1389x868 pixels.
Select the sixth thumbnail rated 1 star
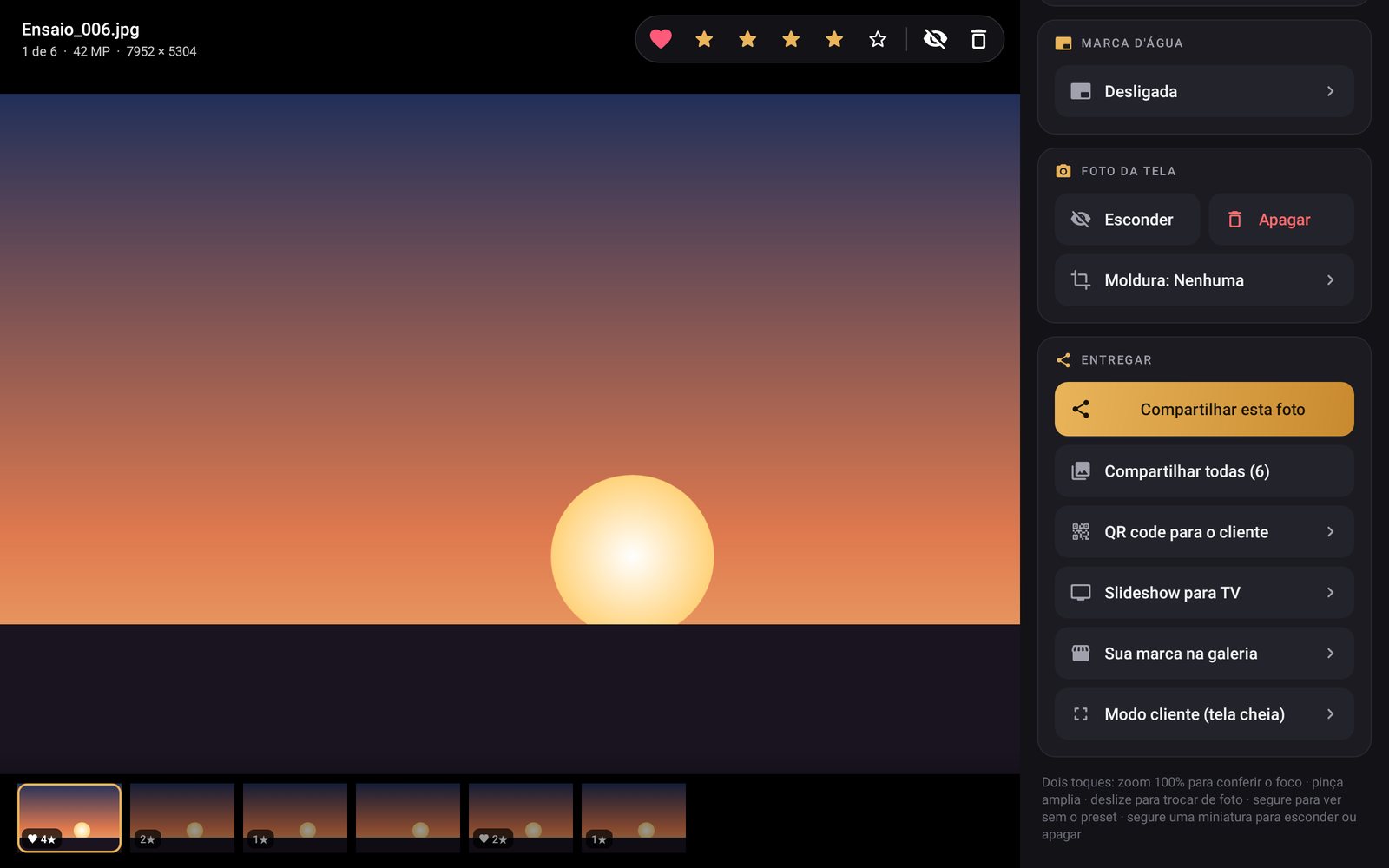(634, 818)
